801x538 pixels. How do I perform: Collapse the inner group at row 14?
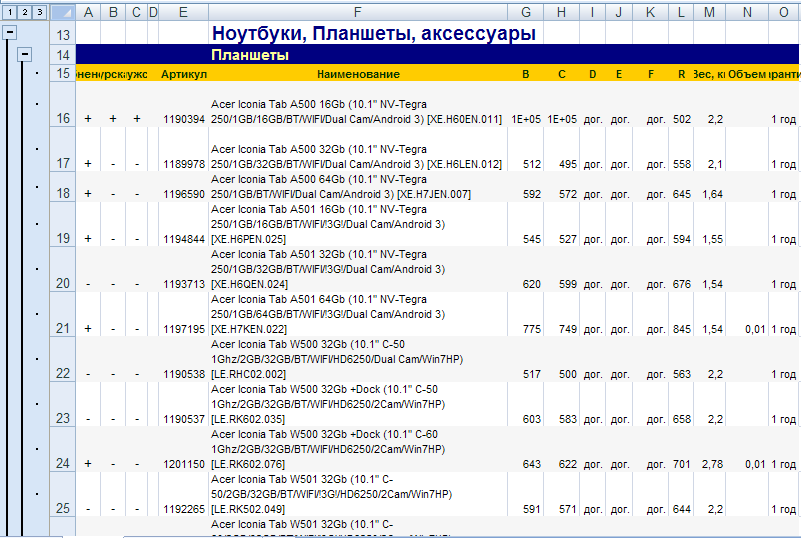click(25, 55)
